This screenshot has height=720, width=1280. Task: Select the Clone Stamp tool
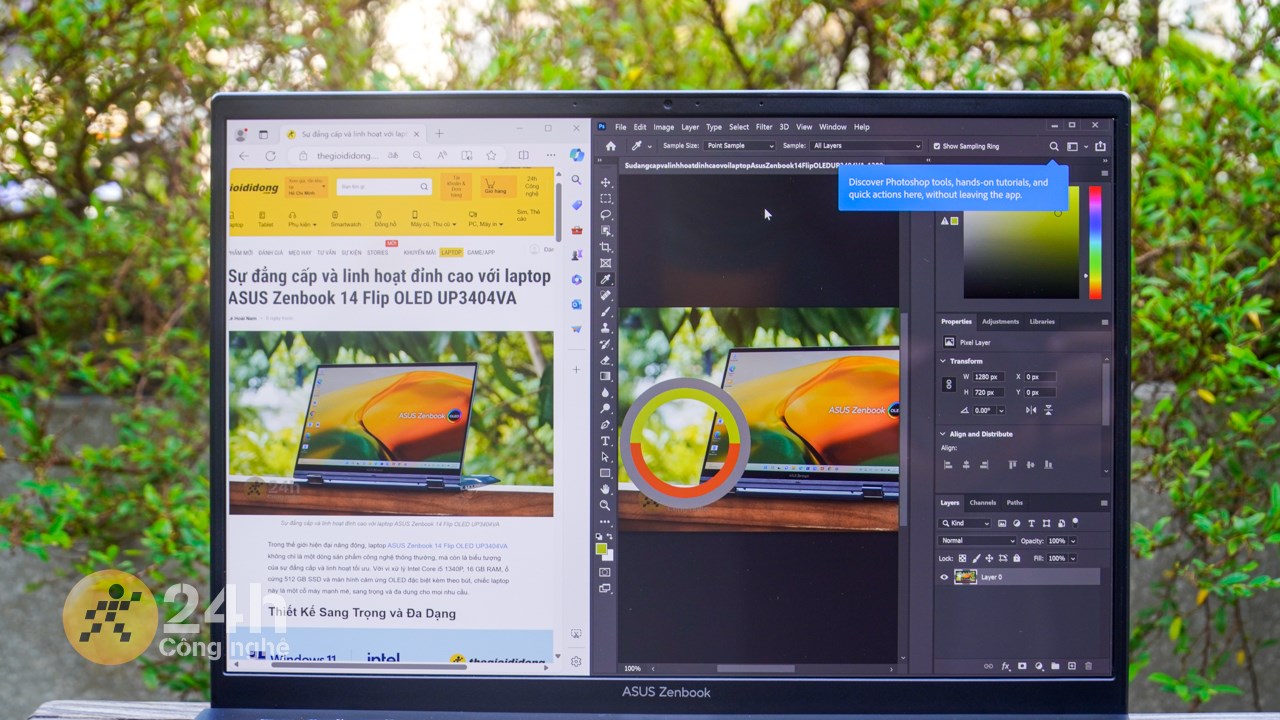tap(605, 328)
